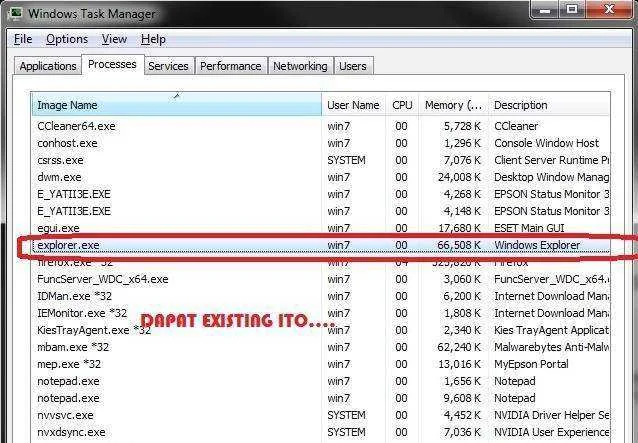Image resolution: width=638 pixels, height=443 pixels.
Task: Select the nvvsvc.exe process
Action: (321, 415)
